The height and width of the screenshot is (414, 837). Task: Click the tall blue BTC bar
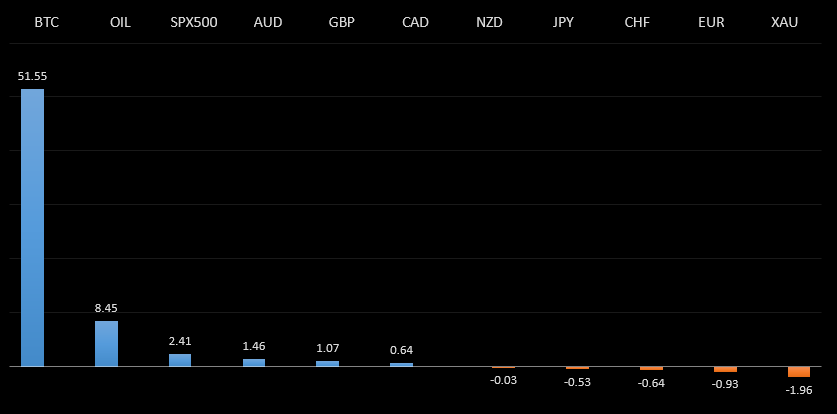click(32, 227)
